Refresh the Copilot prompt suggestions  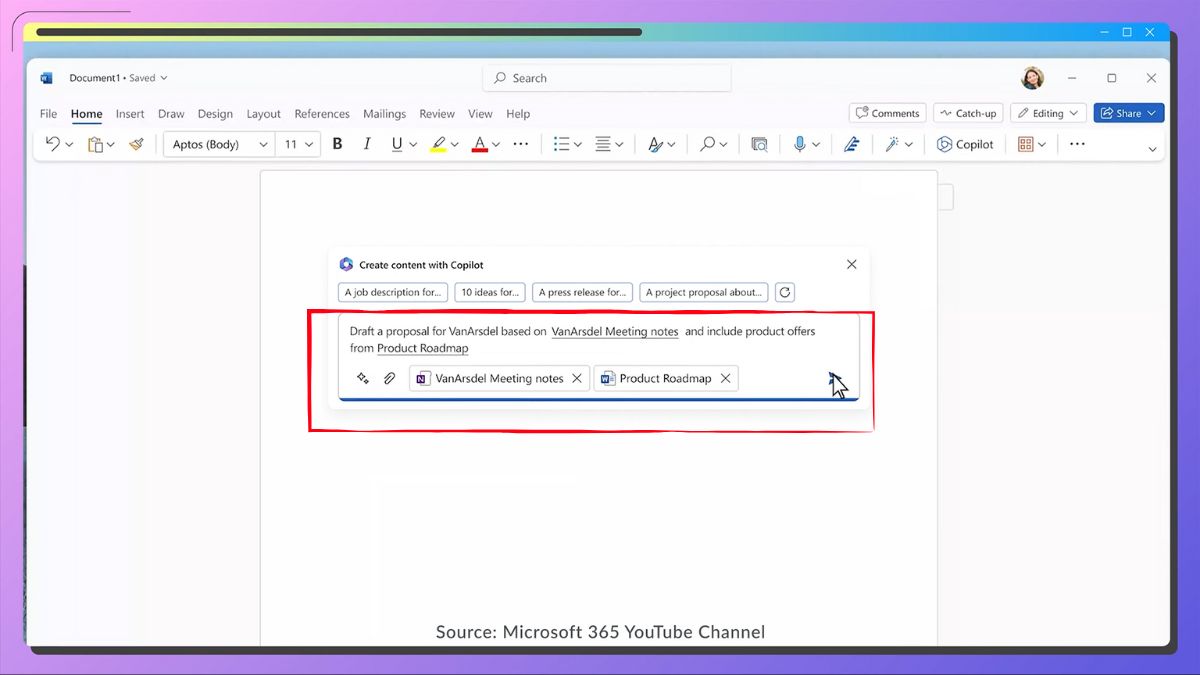[x=785, y=292]
